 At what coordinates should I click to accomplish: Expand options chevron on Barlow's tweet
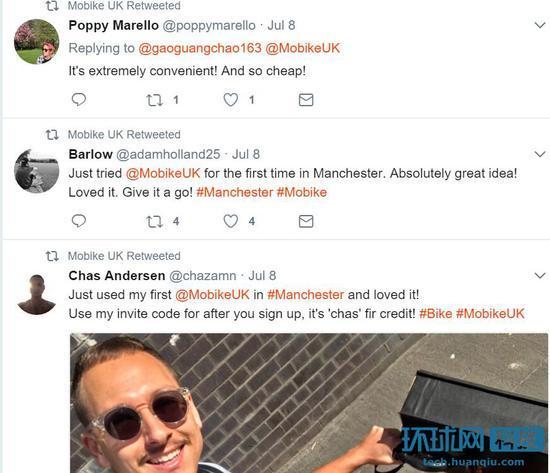click(540, 154)
